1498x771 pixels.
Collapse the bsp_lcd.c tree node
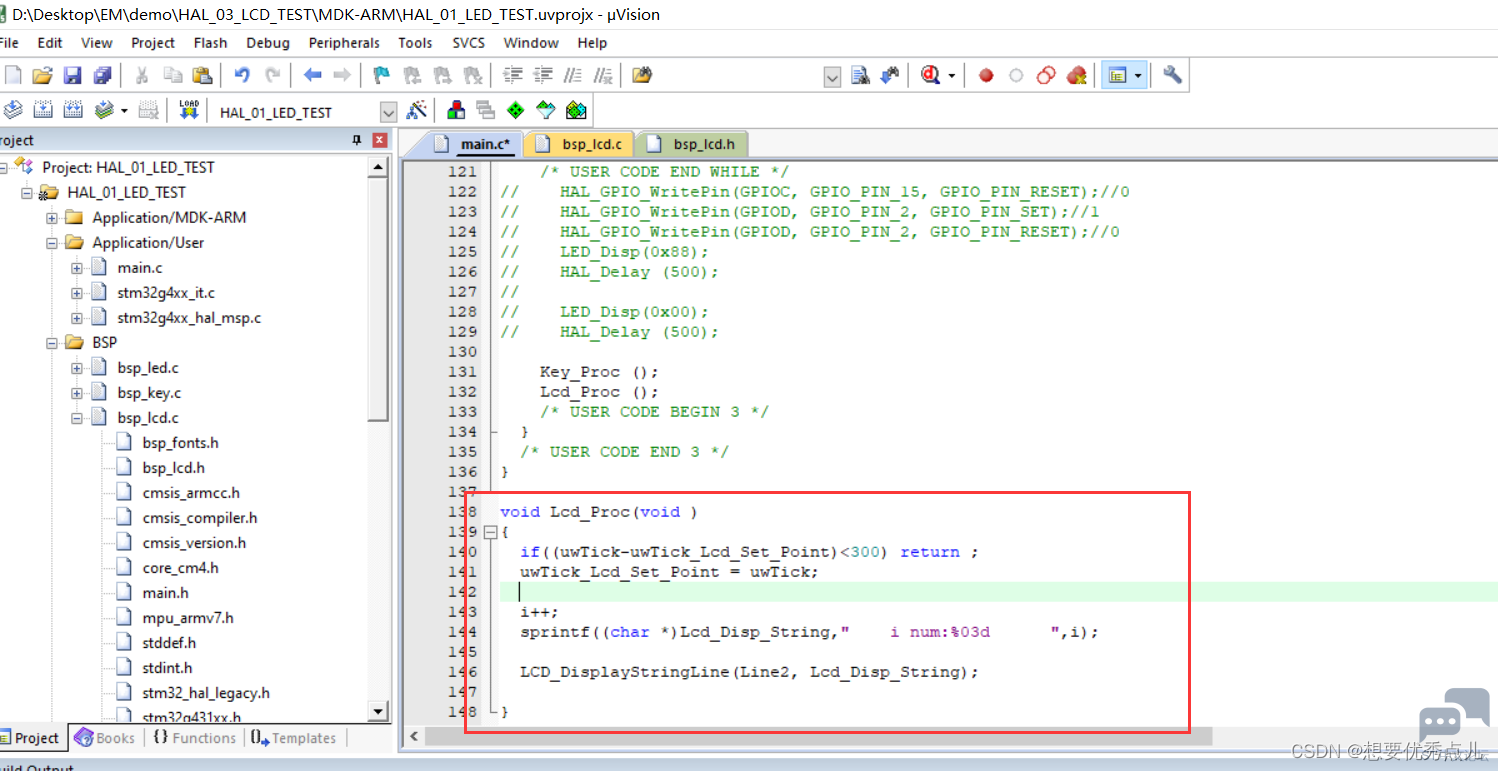point(76,418)
